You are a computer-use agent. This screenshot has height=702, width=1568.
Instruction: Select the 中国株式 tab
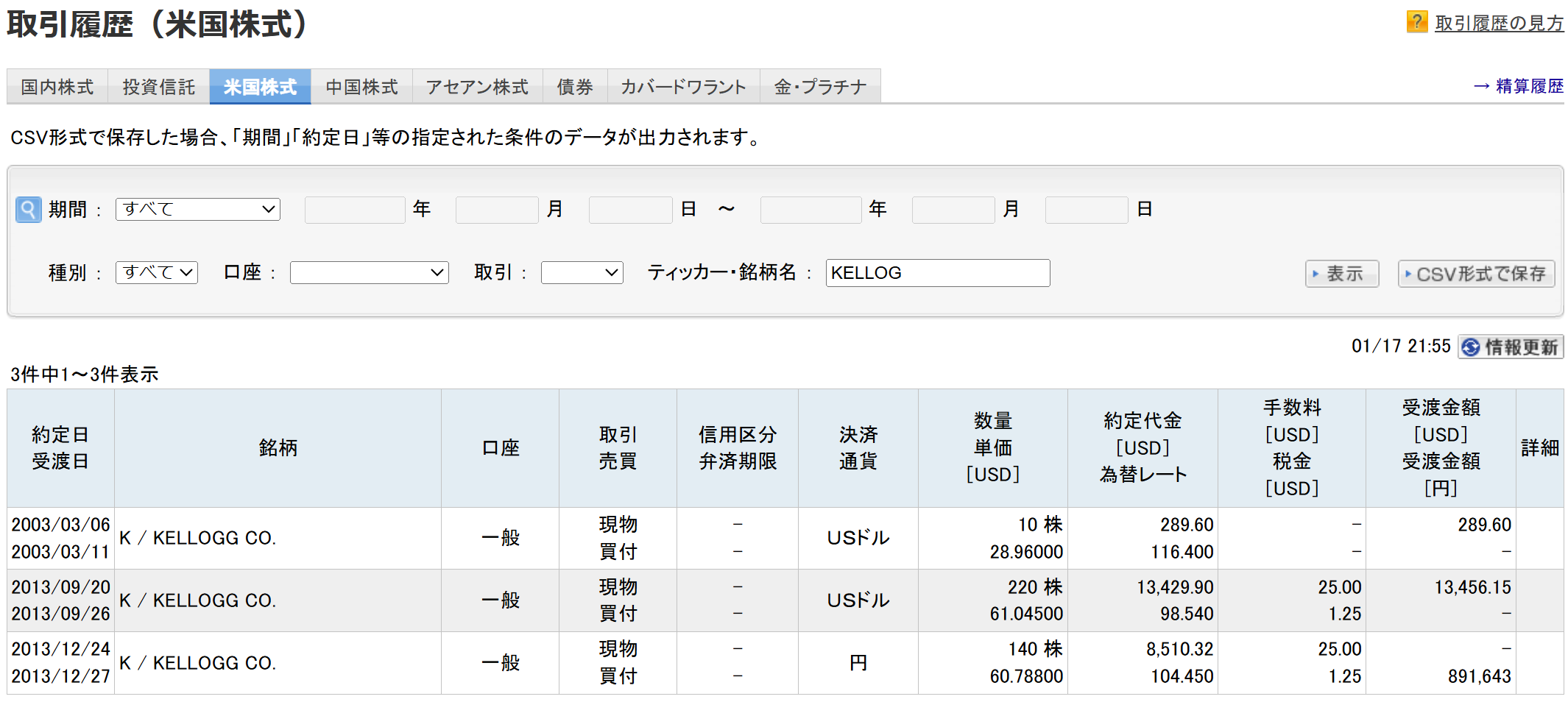pyautogui.click(x=361, y=87)
